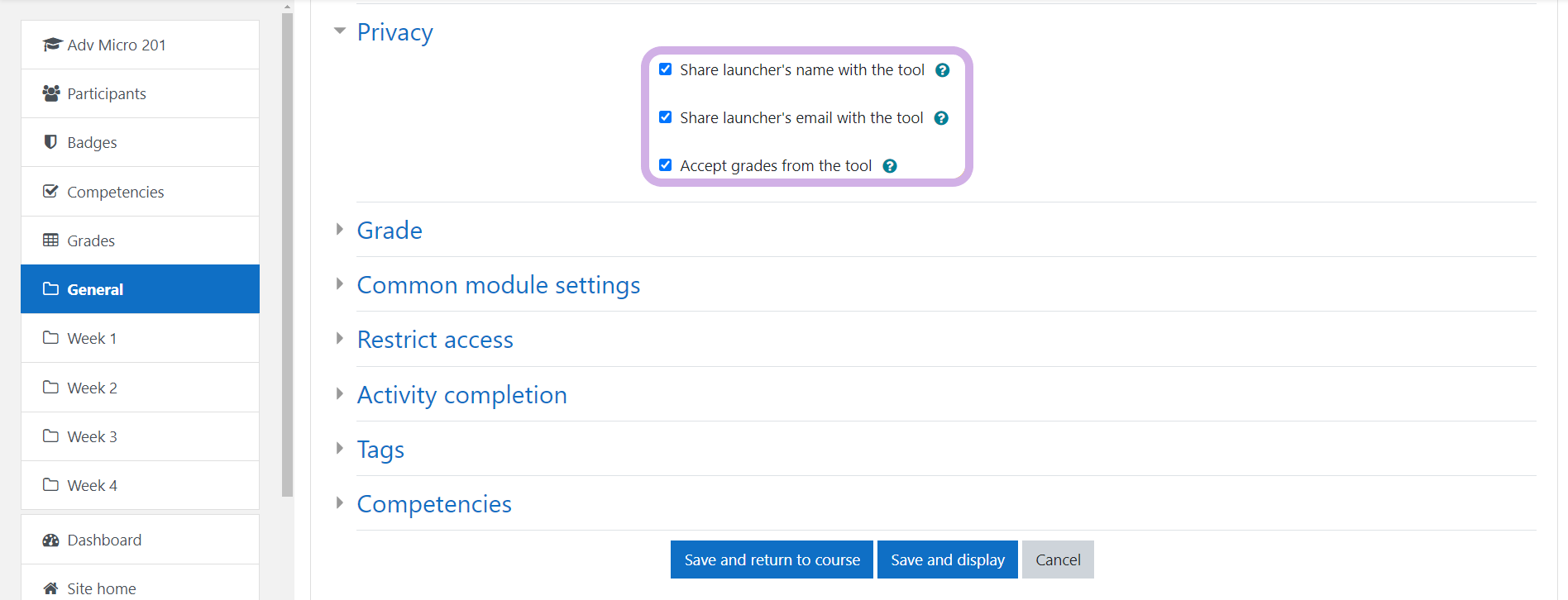Click the Badges shield icon
The height and width of the screenshot is (600, 1568).
pyautogui.click(x=50, y=142)
